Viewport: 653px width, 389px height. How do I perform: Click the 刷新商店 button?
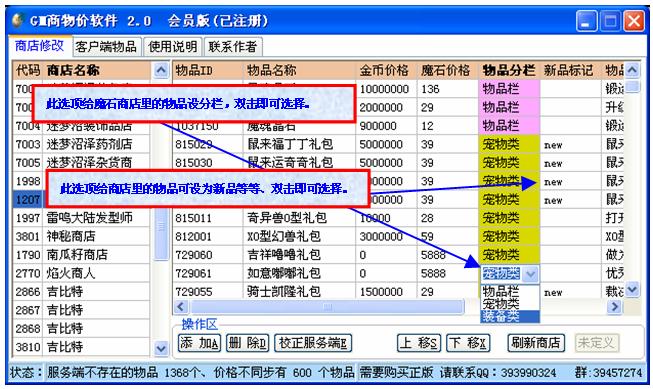pos(536,343)
